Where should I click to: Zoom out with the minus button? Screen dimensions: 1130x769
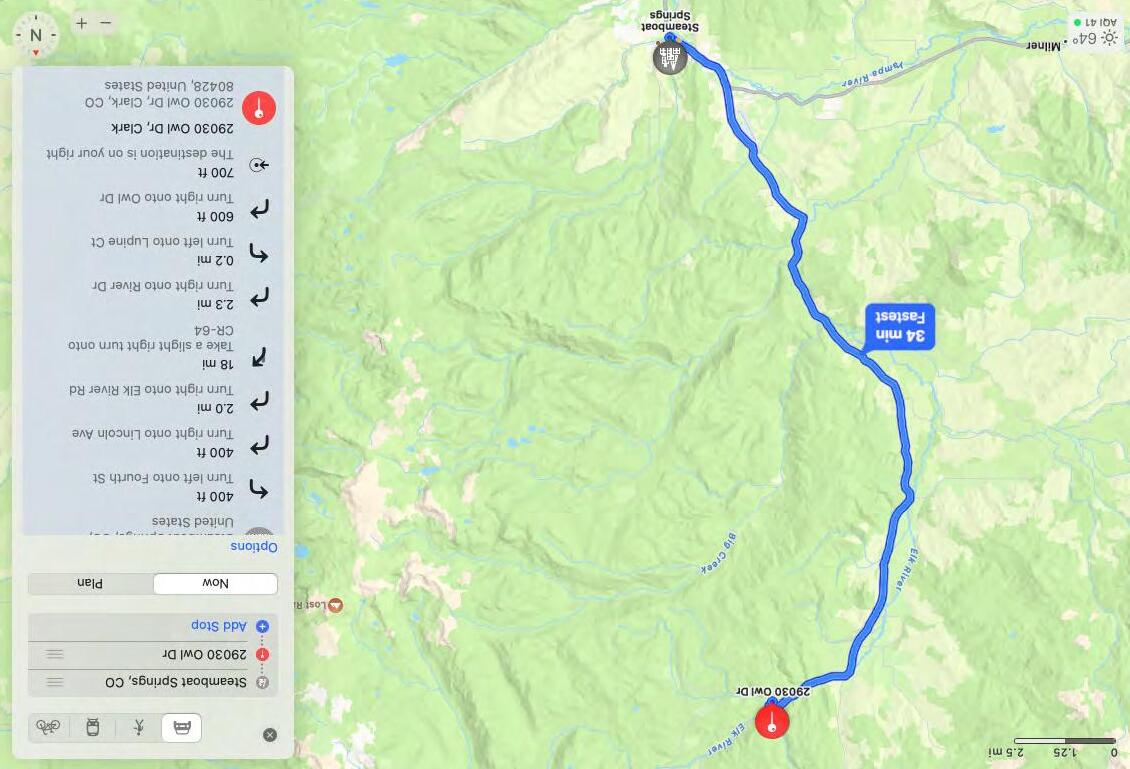[106, 24]
